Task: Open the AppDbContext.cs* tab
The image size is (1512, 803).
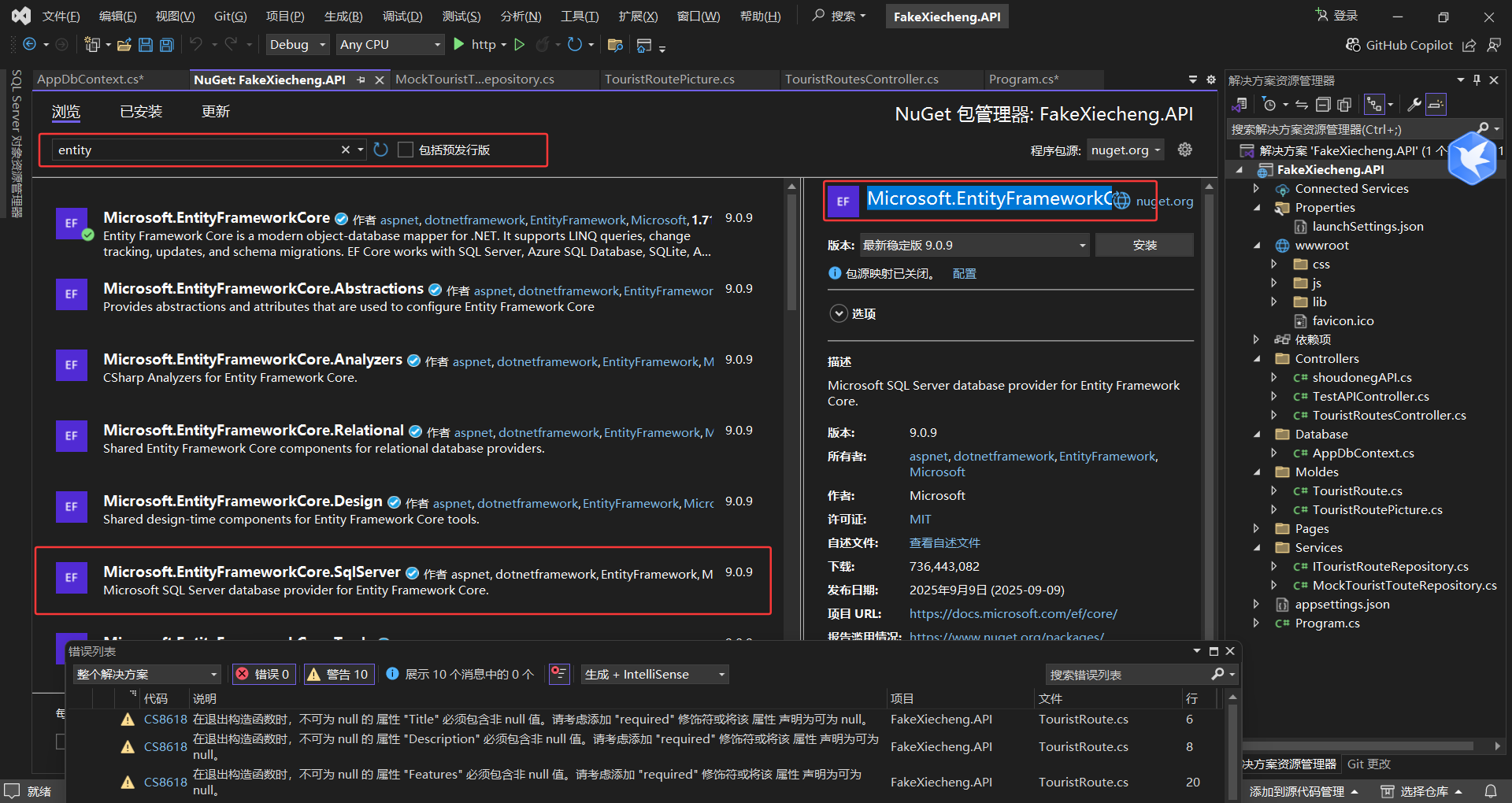Action: tap(90, 80)
